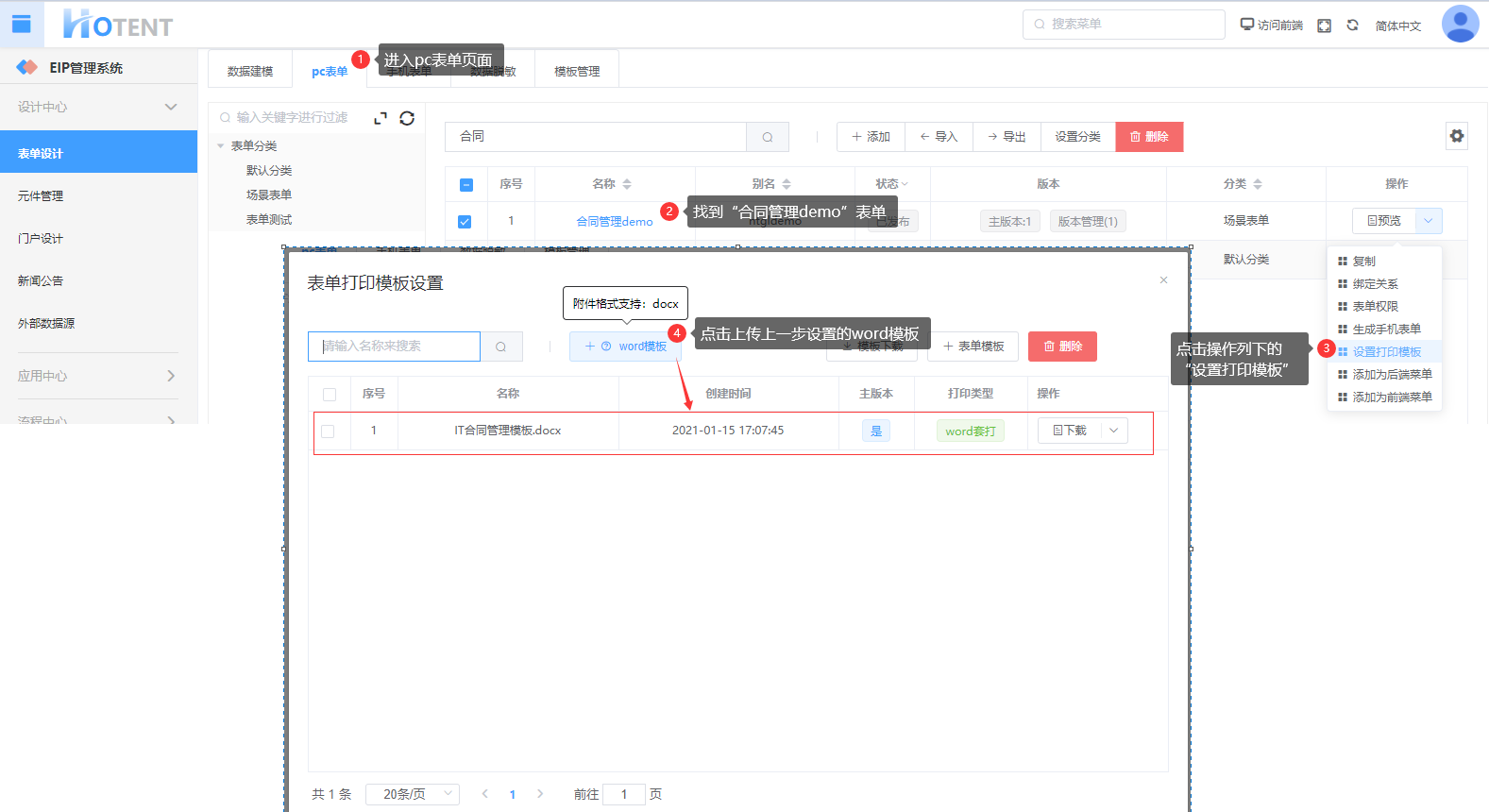Expand the category tree panel icon

tap(381, 118)
